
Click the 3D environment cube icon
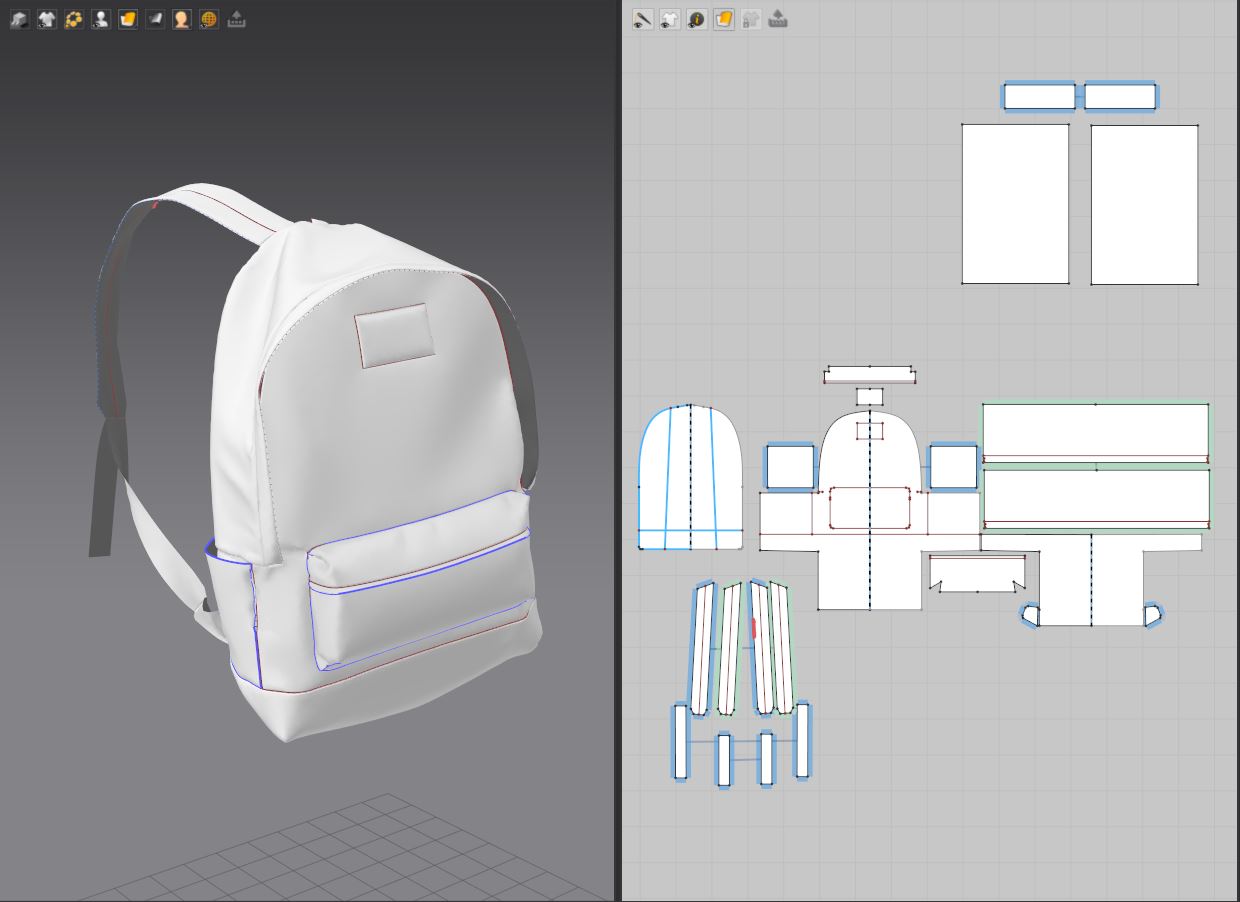point(19,19)
